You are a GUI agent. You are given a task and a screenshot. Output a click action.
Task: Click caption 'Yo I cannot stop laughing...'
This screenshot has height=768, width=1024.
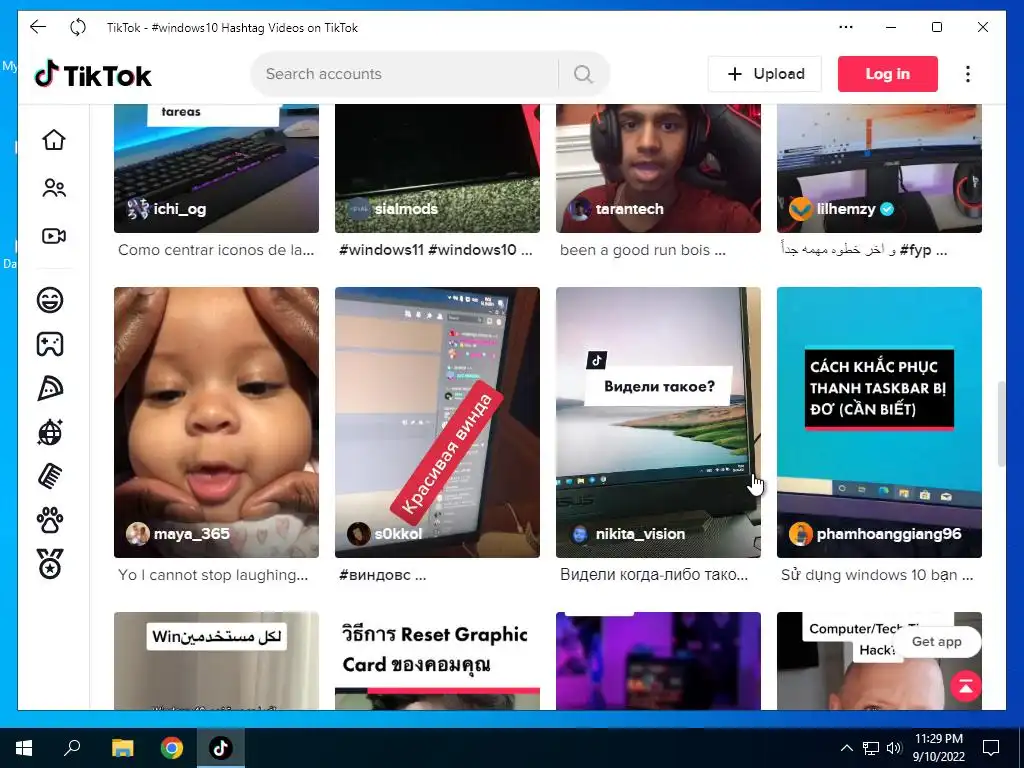tap(213, 575)
